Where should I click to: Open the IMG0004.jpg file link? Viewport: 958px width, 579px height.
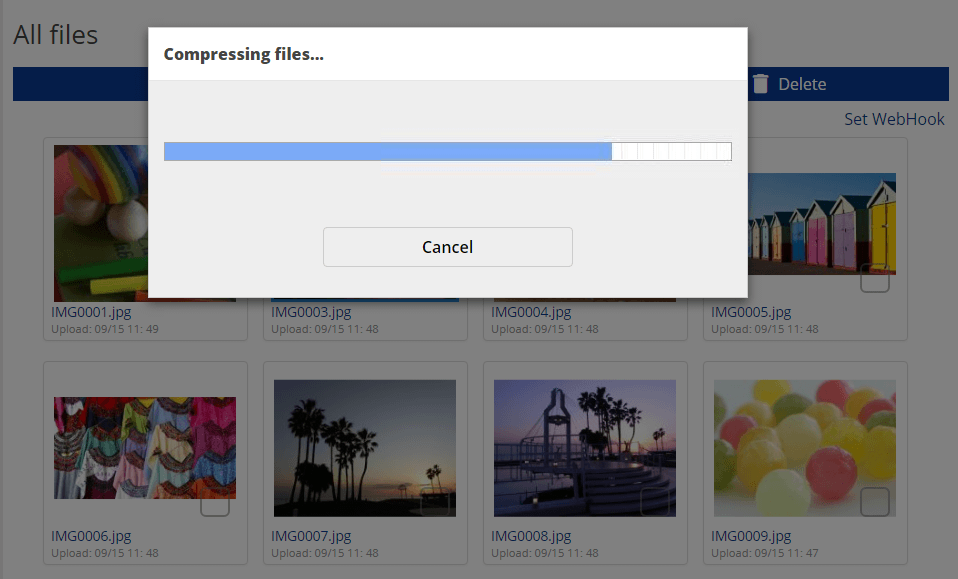pos(531,311)
